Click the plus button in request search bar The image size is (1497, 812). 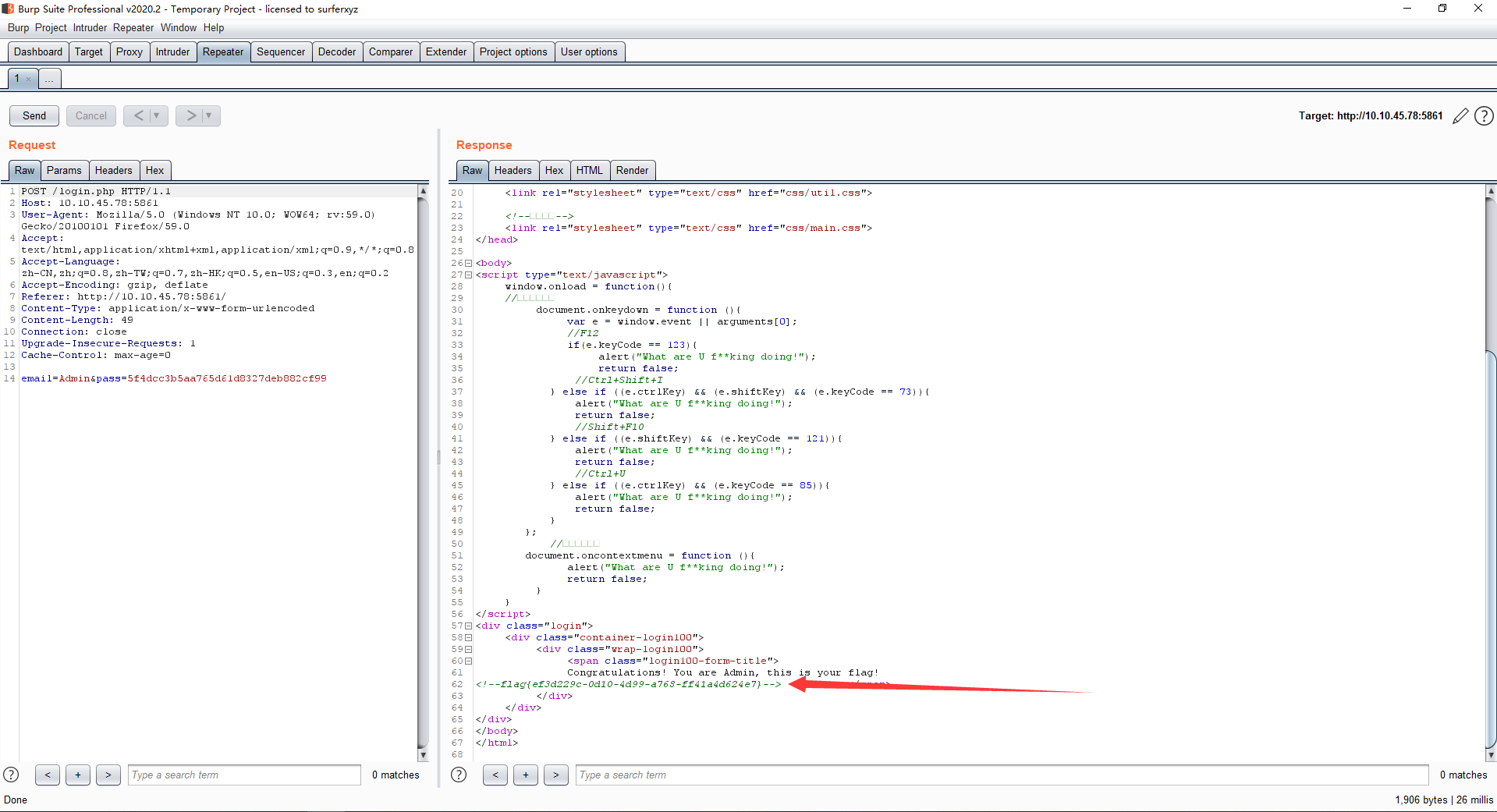coord(78,775)
